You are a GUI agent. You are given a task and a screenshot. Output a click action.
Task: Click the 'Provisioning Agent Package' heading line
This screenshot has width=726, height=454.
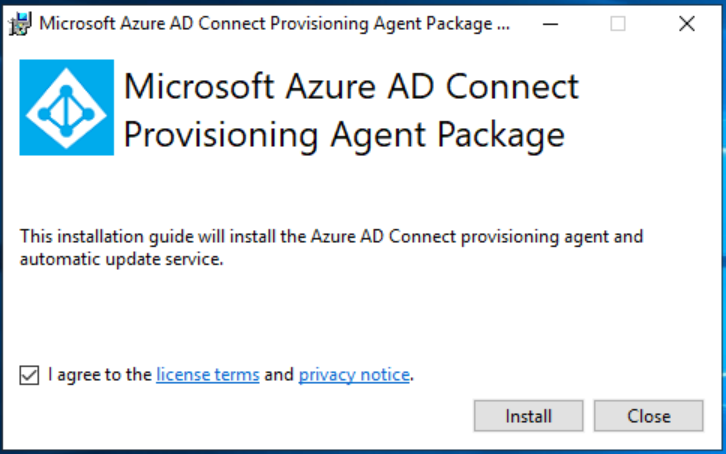[x=344, y=134]
